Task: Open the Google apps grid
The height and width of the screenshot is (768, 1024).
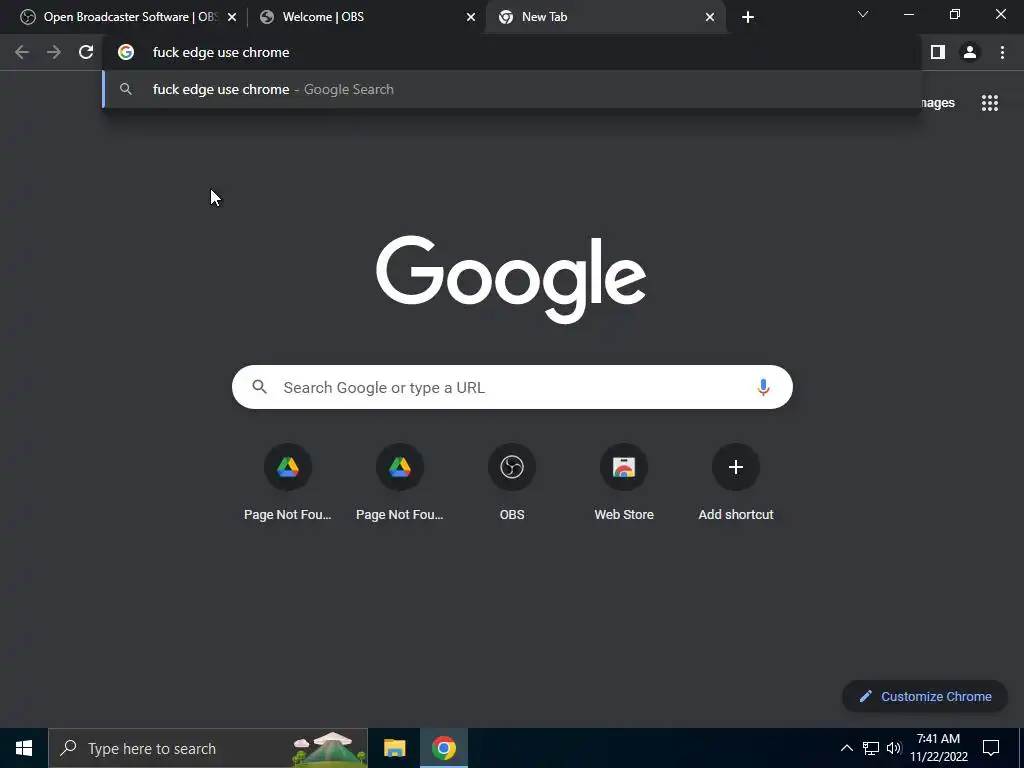Action: (990, 103)
